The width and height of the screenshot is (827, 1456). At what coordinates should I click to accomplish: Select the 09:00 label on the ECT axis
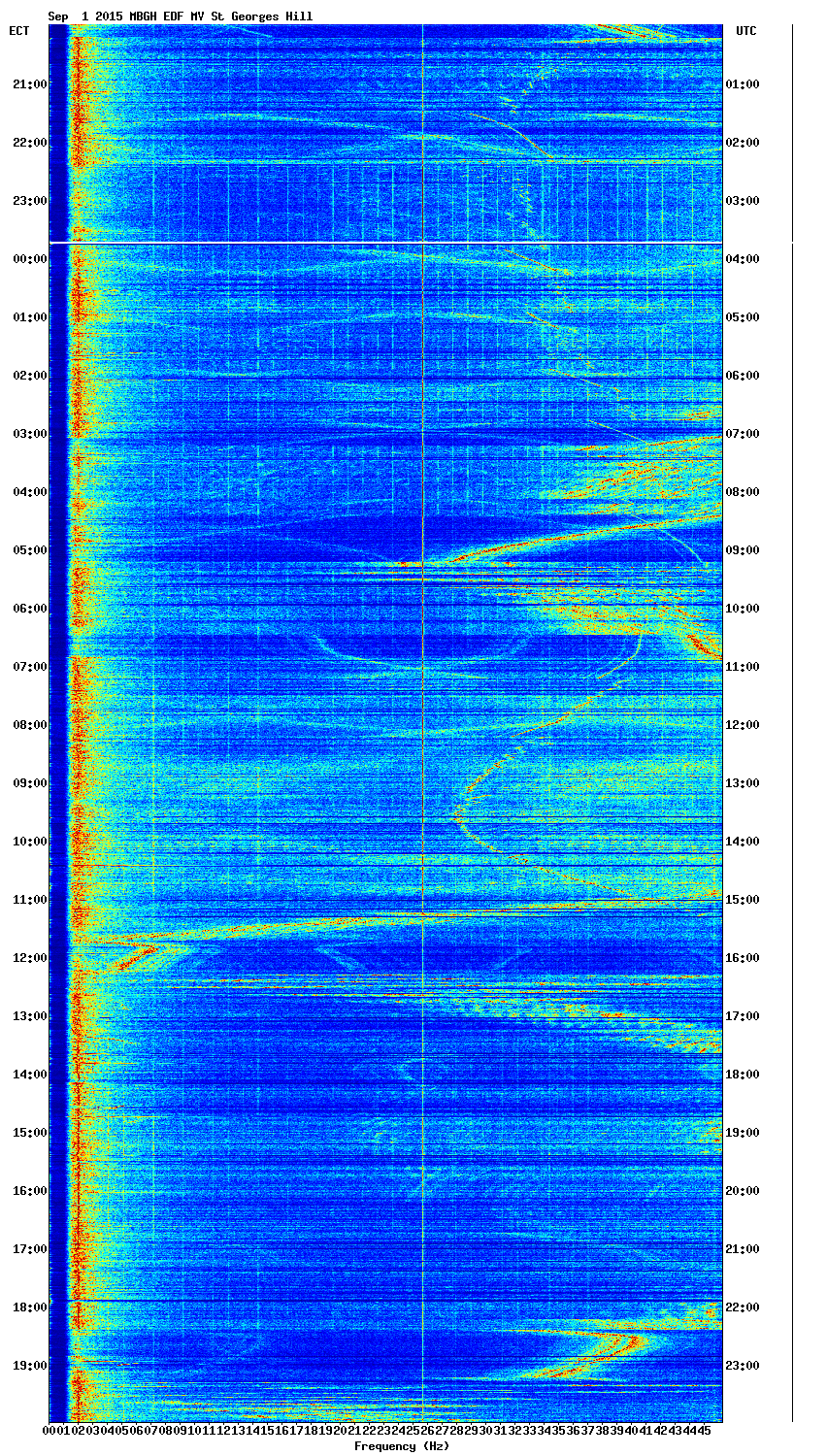tap(28, 783)
